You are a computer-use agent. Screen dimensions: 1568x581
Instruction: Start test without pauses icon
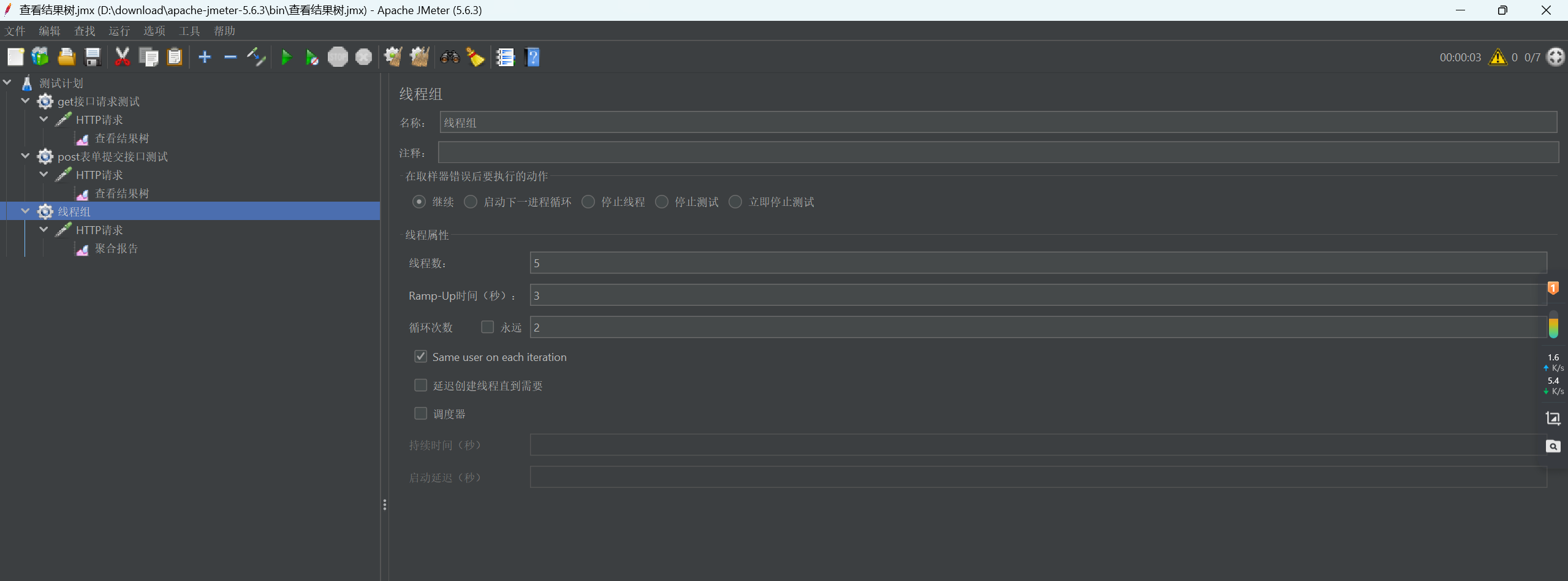(x=312, y=58)
